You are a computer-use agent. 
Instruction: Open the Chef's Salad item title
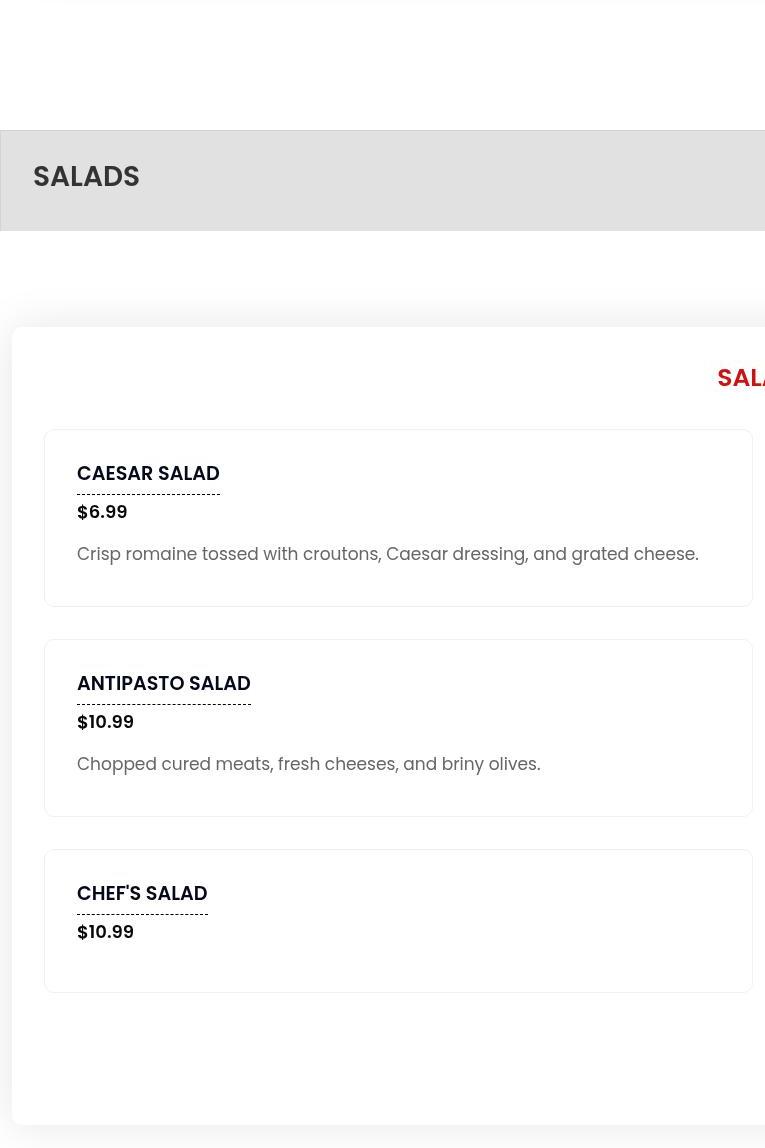click(142, 893)
